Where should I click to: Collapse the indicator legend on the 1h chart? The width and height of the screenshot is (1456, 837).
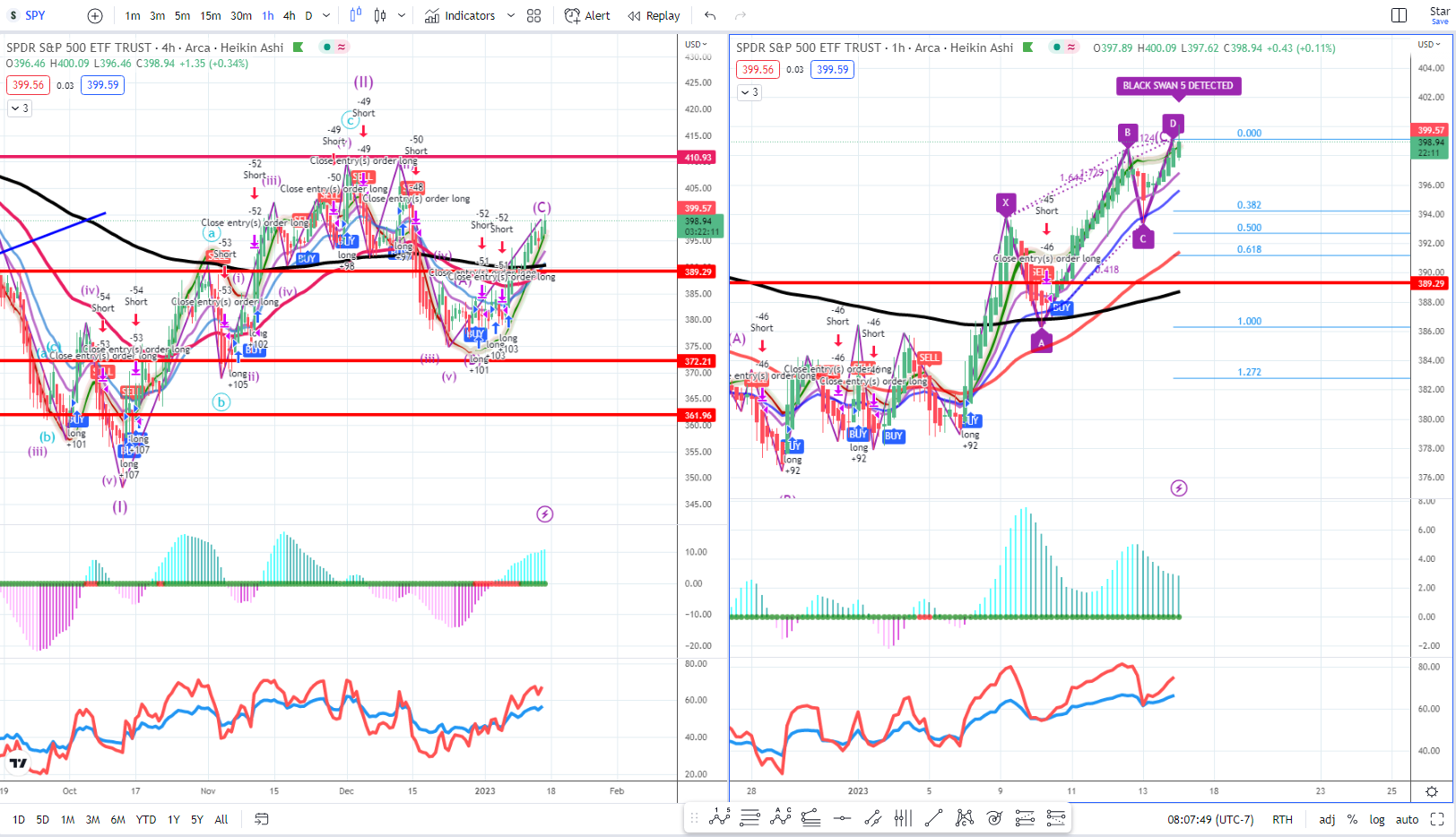[750, 91]
